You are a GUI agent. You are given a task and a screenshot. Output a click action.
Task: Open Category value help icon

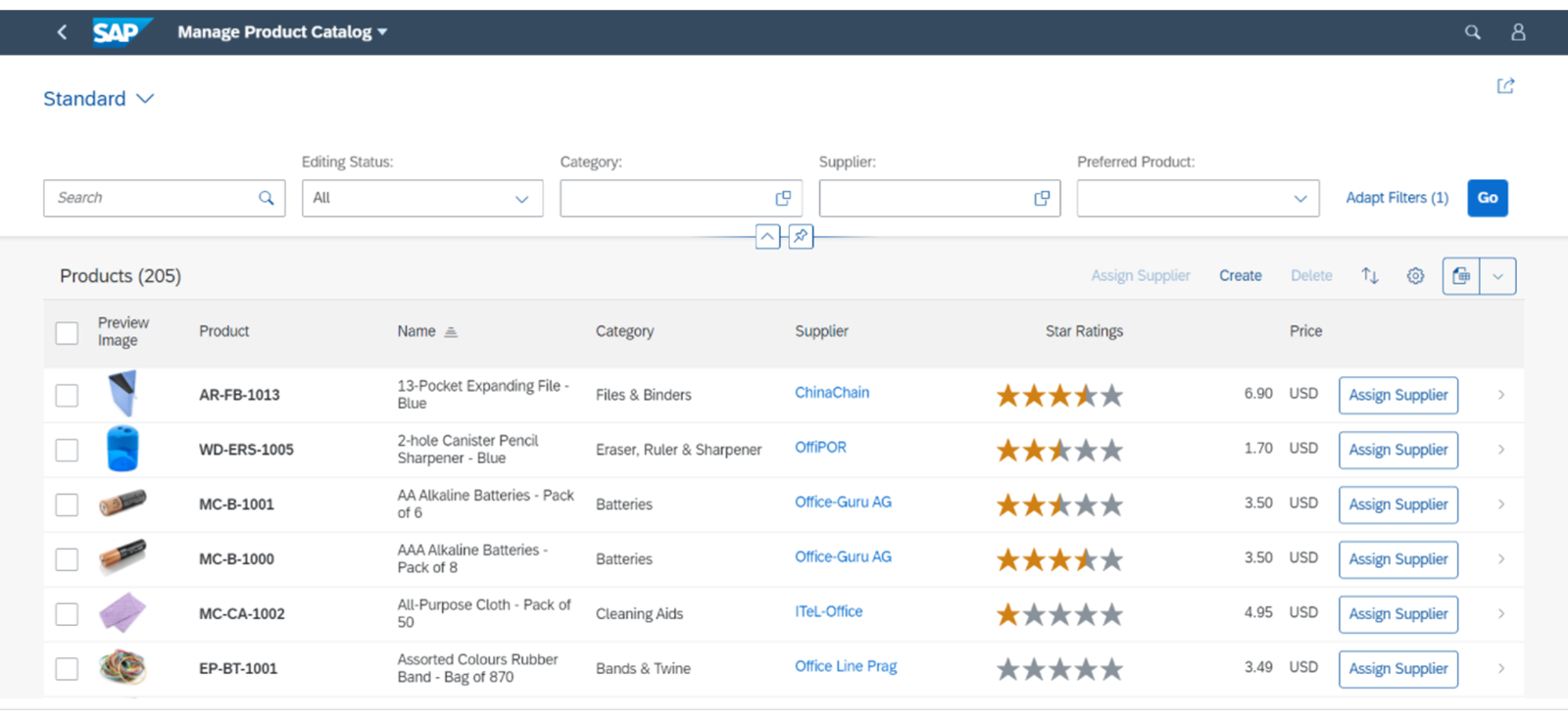click(x=783, y=198)
